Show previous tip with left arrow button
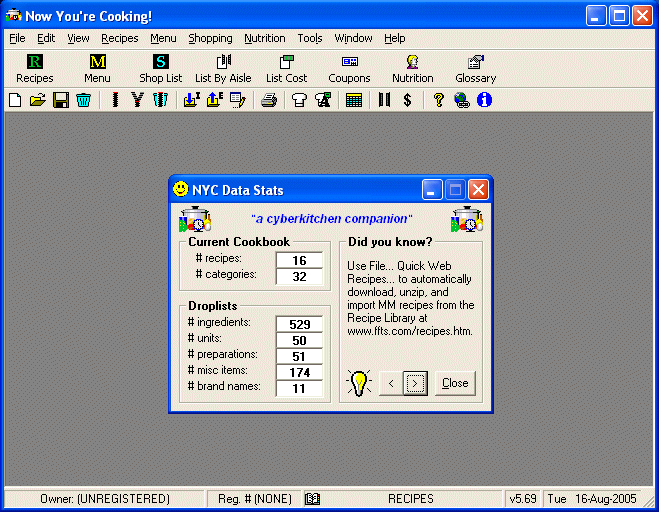Viewport: 659px width, 512px height. coord(391,383)
